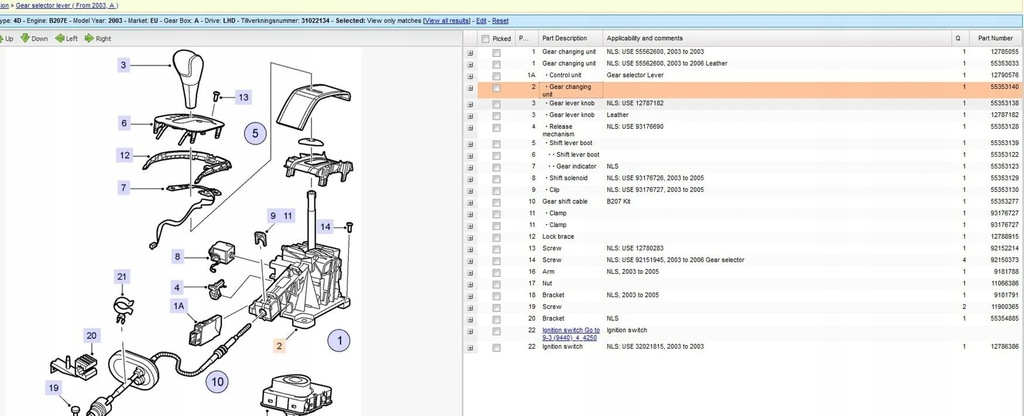Select callout 7 for the gear indicator

tap(124, 188)
